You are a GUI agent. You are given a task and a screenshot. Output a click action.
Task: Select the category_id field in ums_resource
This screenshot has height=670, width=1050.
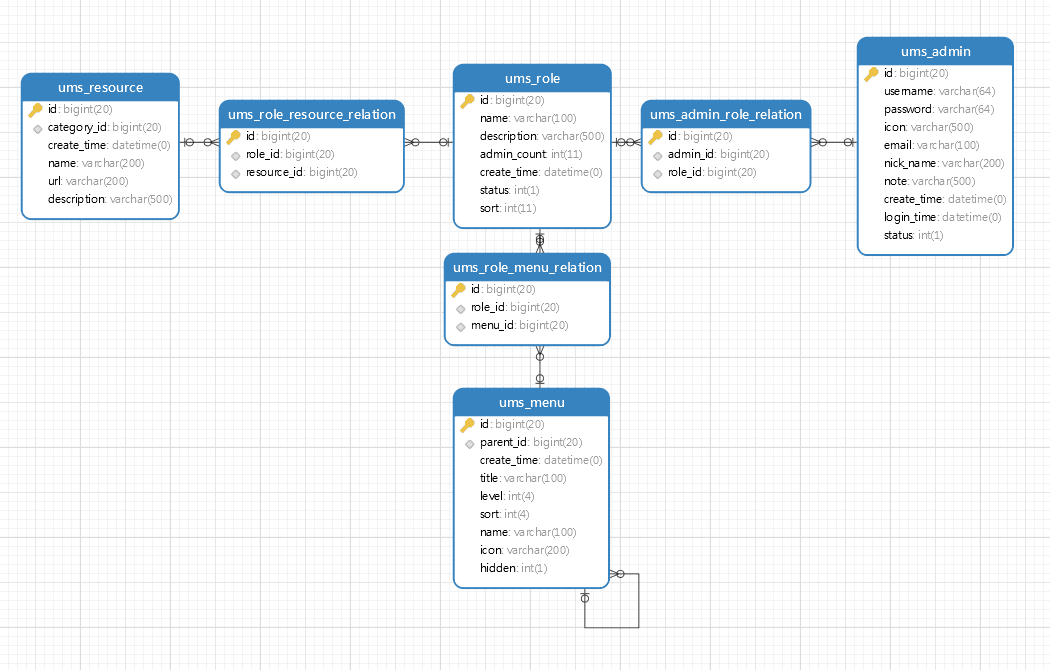[x=104, y=127]
